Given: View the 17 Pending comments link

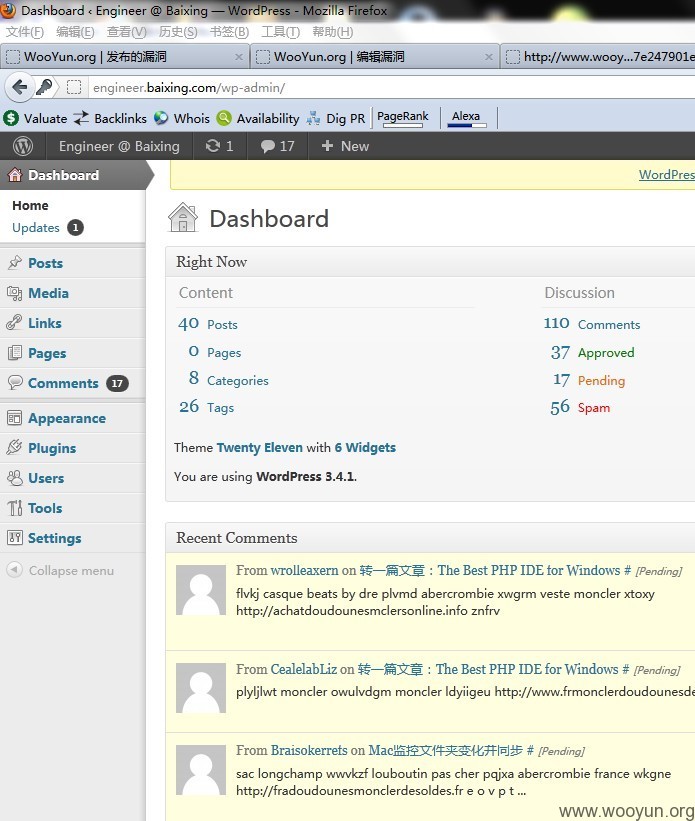Looking at the screenshot, I should coord(589,380).
